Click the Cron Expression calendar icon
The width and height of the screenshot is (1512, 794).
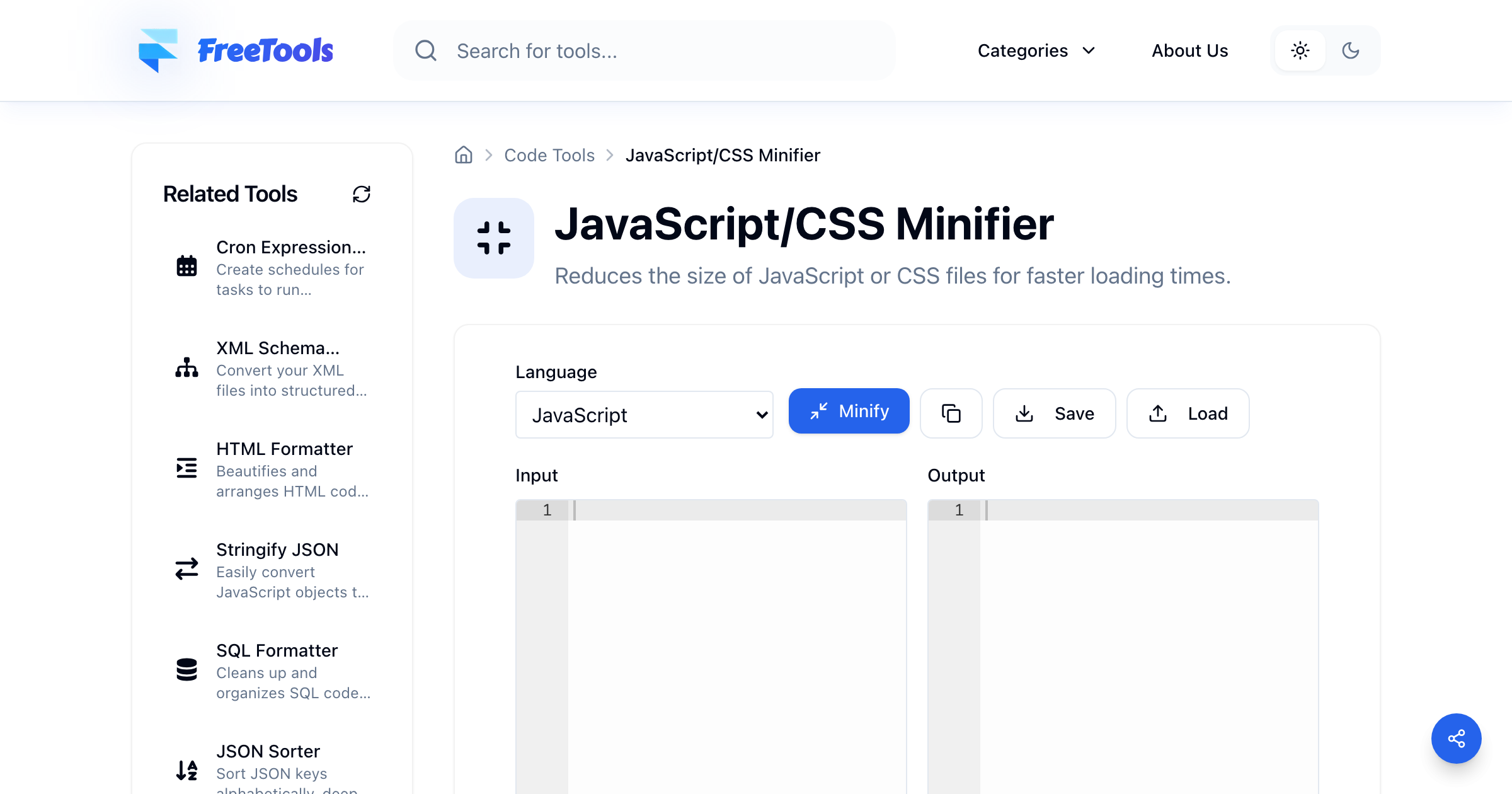(x=186, y=266)
